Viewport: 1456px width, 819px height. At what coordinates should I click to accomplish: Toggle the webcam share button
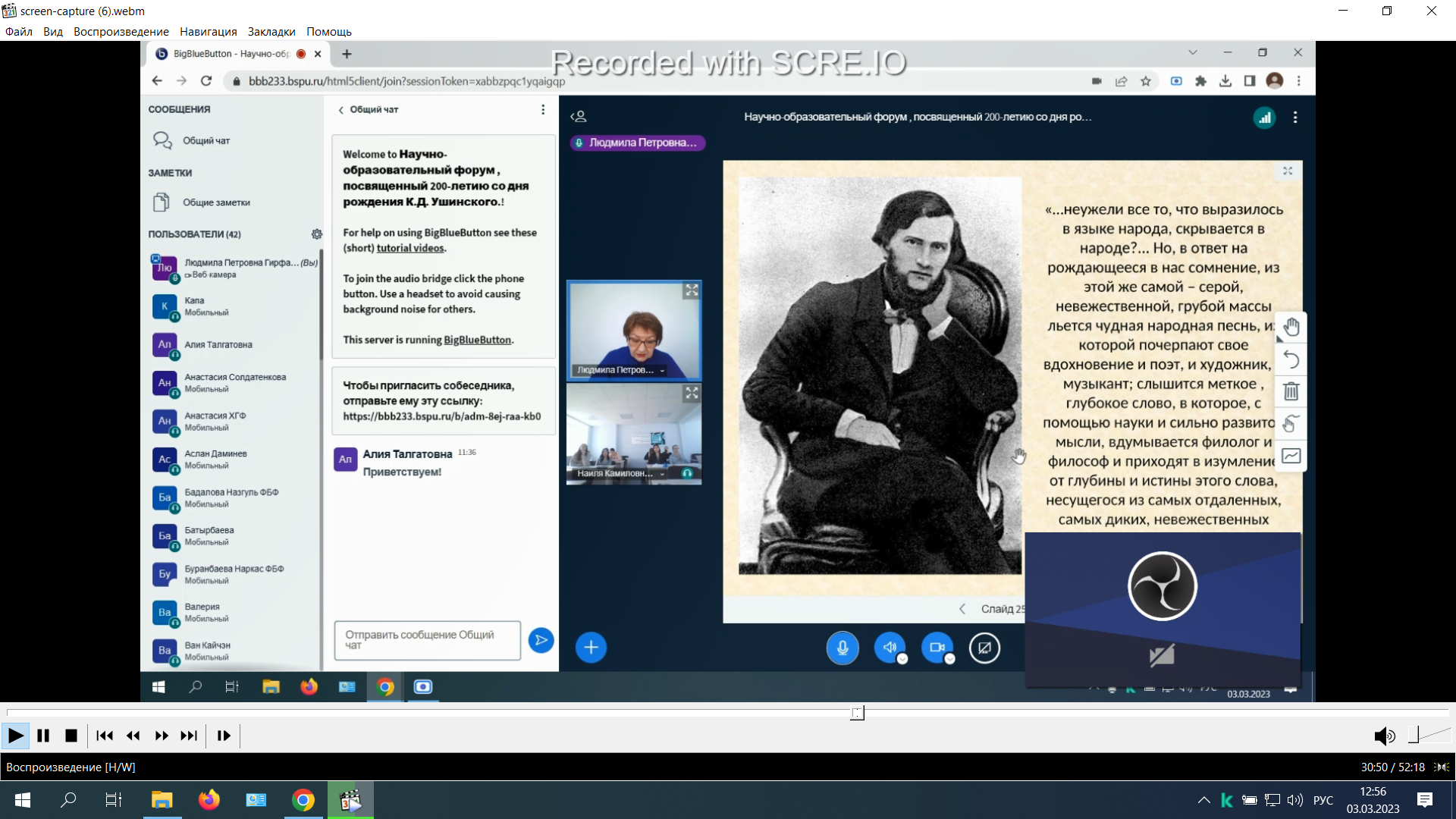[x=937, y=648]
